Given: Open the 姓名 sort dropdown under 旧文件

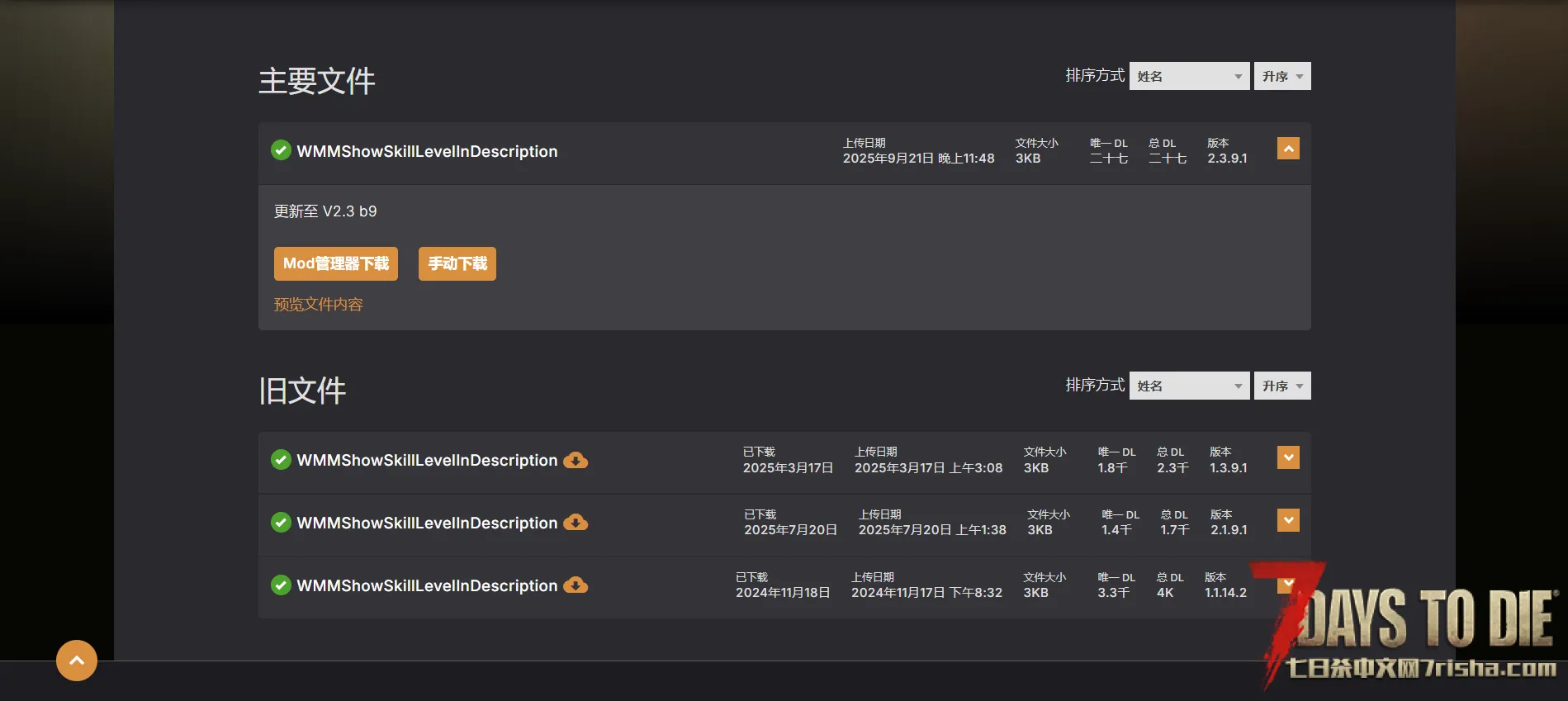Looking at the screenshot, I should (x=1189, y=386).
